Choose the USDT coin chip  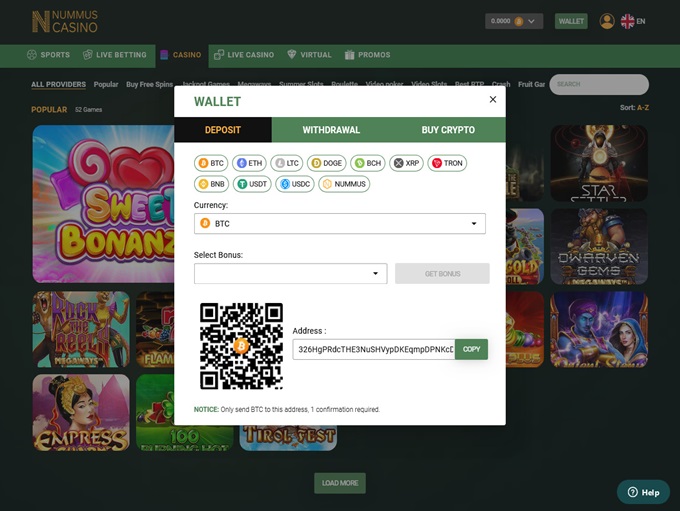[252, 184]
